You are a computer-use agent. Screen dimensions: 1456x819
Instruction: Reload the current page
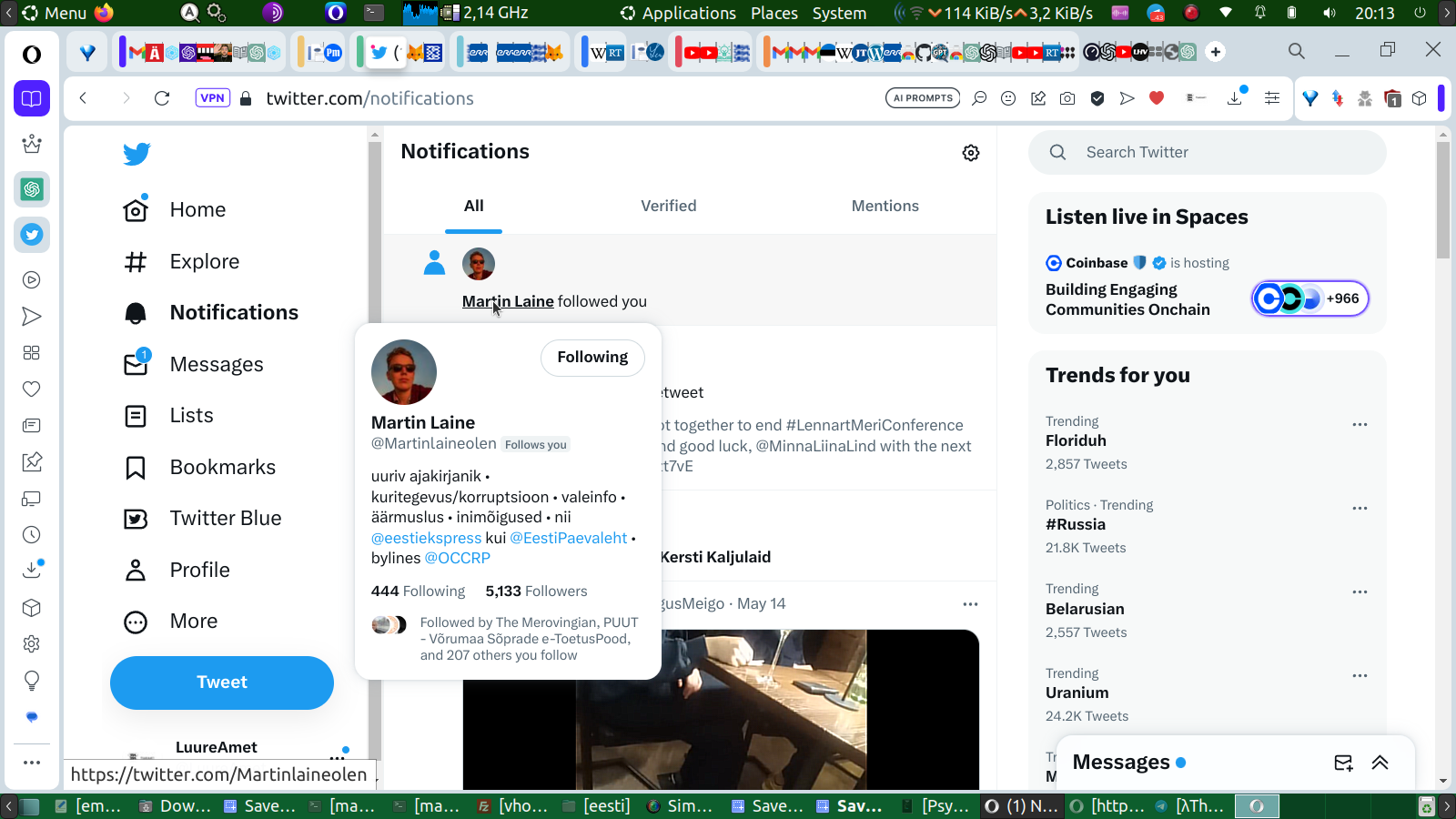[162, 98]
